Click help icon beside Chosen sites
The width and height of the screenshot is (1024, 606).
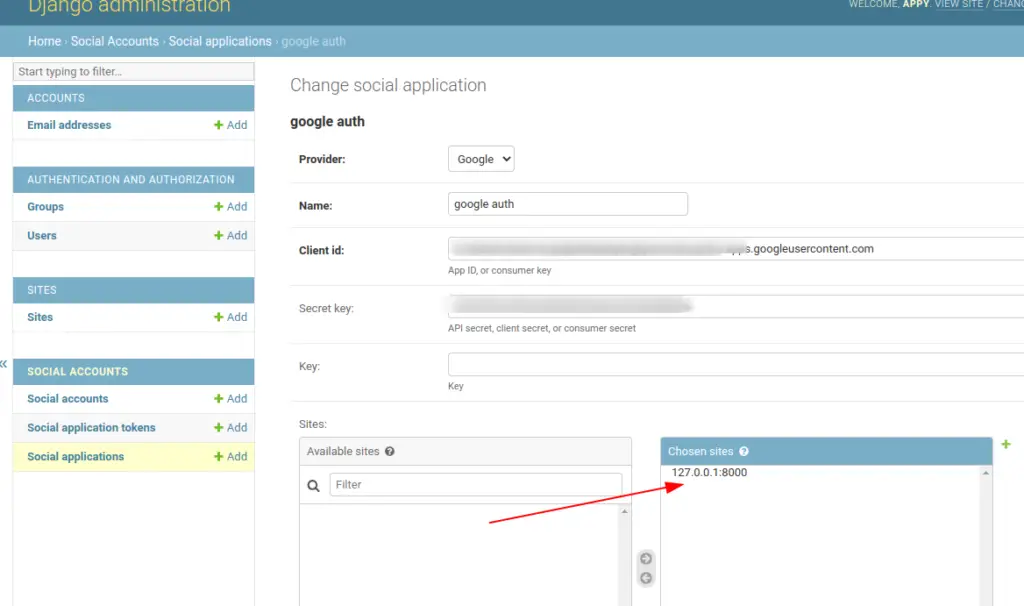click(744, 452)
